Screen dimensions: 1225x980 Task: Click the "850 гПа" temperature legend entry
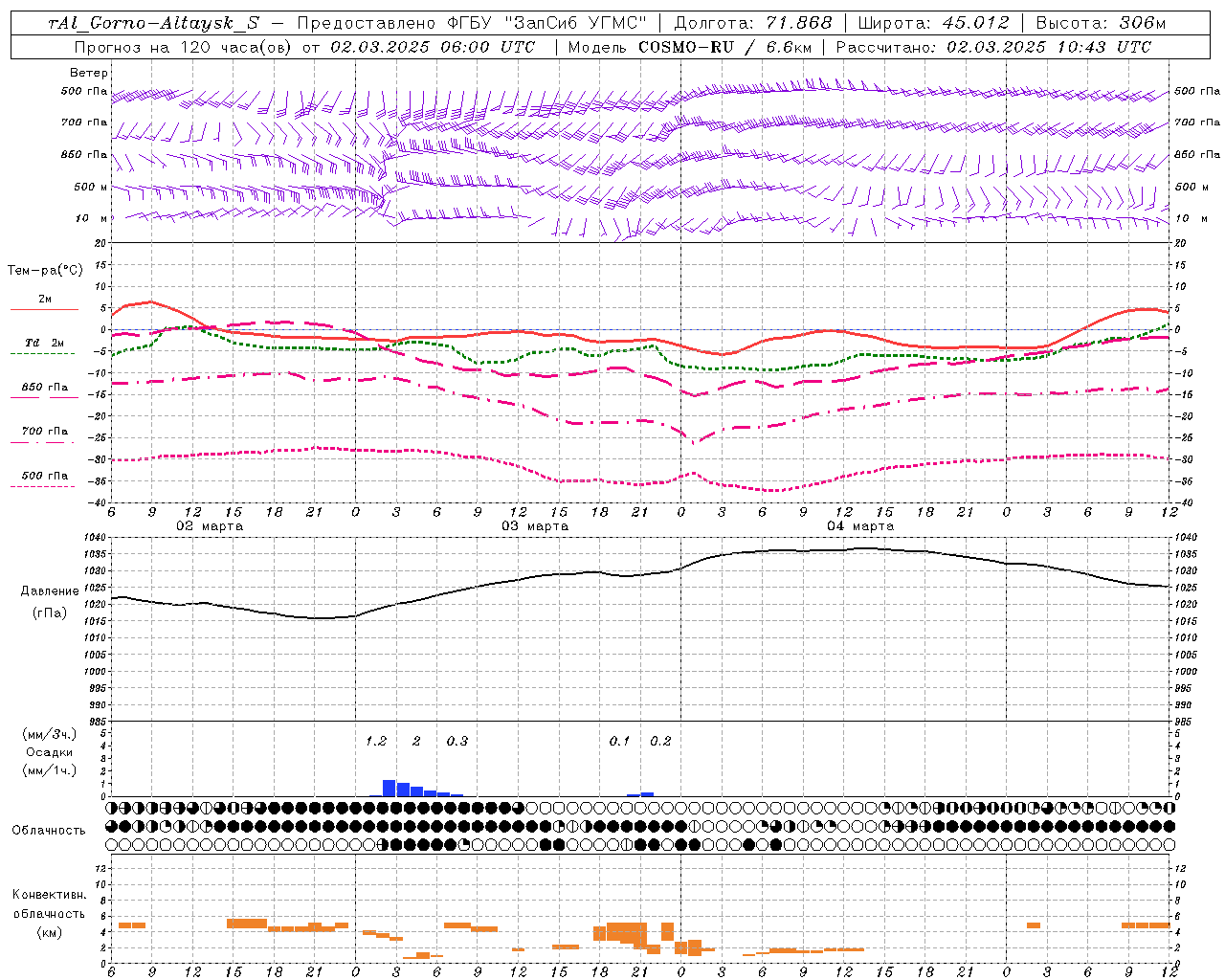click(x=44, y=388)
